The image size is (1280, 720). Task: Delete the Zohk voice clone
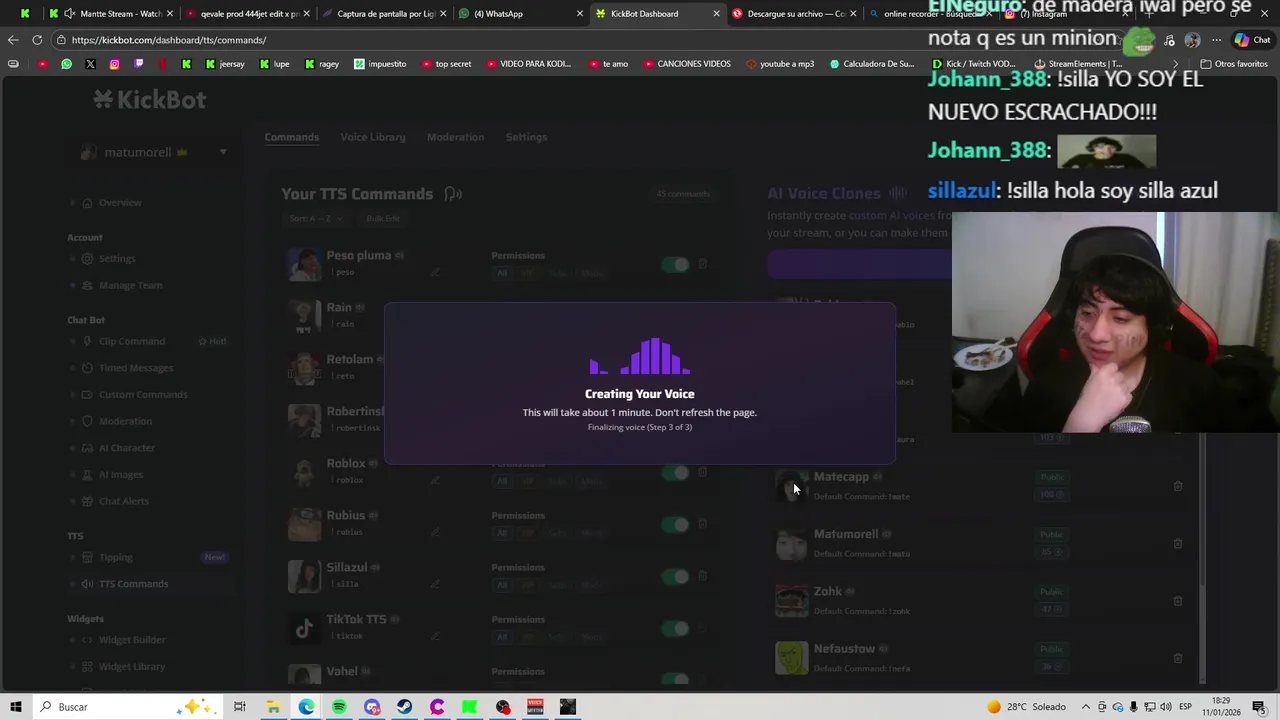(1177, 601)
